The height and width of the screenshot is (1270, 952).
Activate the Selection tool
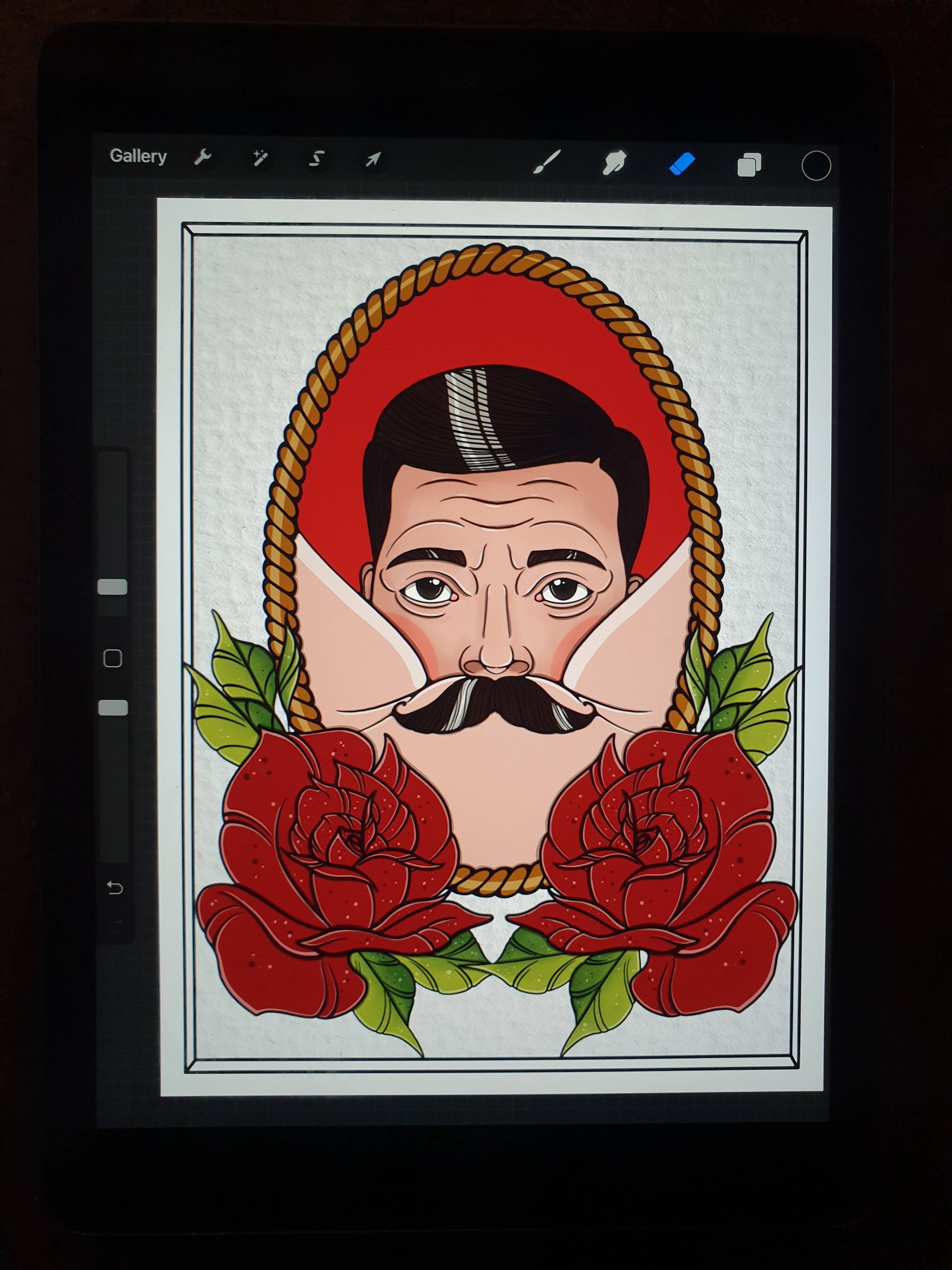click(x=316, y=159)
